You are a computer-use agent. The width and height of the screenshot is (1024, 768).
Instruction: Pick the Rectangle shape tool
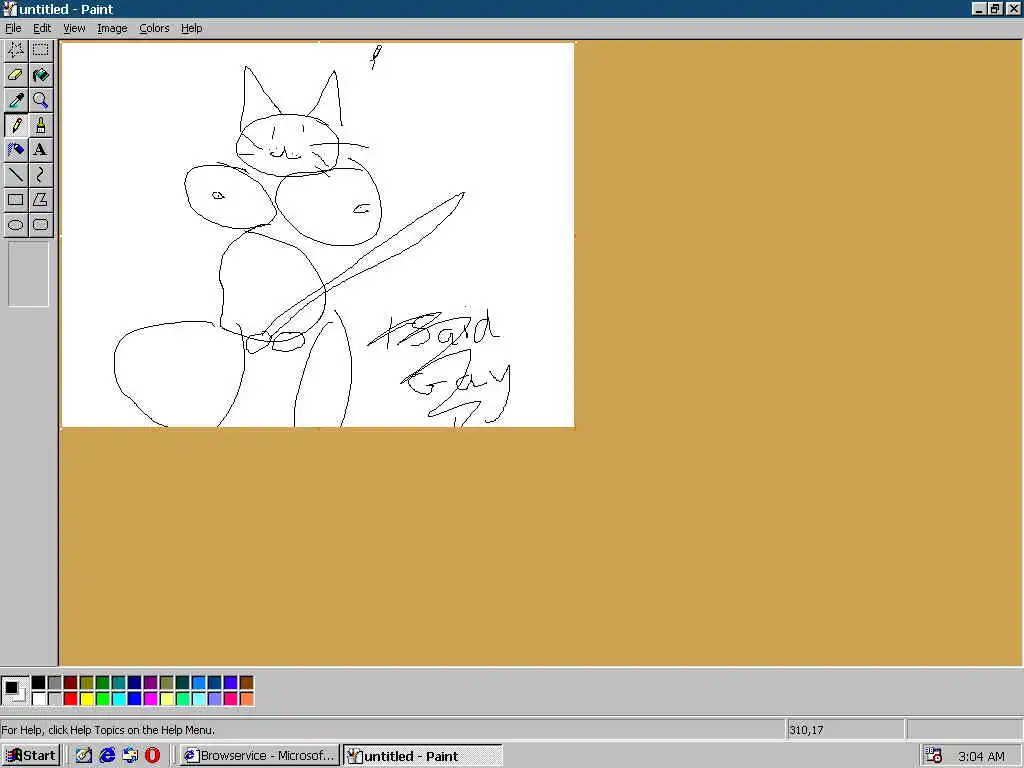click(16, 200)
